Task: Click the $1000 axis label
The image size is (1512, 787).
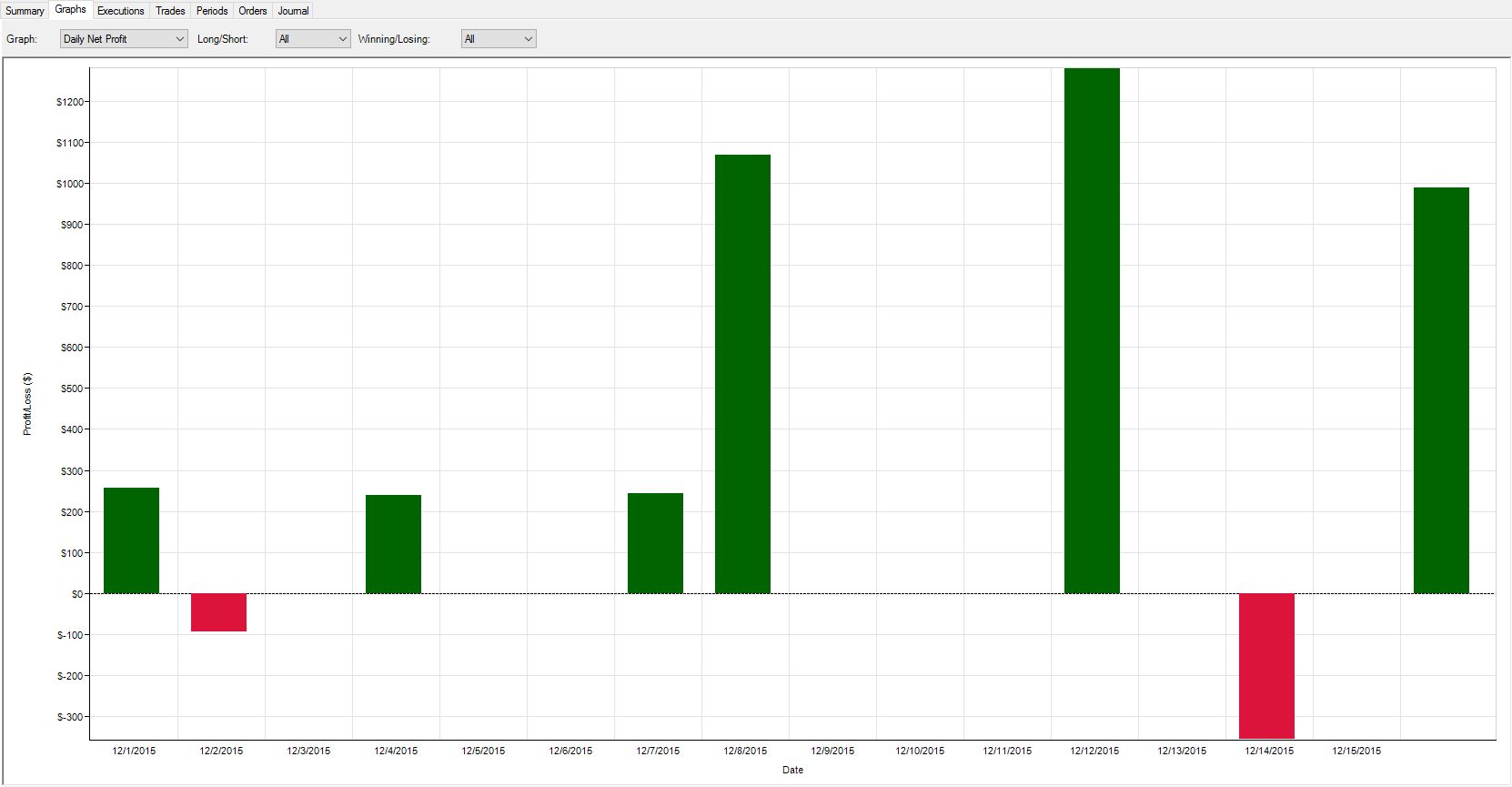Action: 69,184
